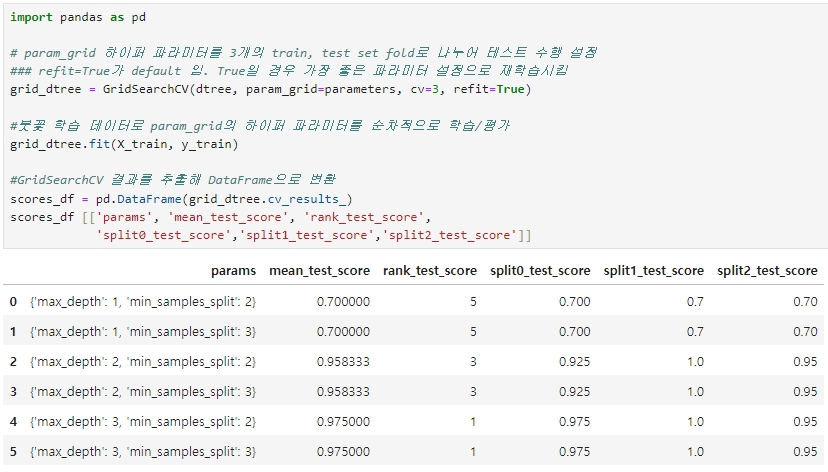
Task: Click the grid_dtree.fit(X_train, y_train) line
Action: point(124,144)
